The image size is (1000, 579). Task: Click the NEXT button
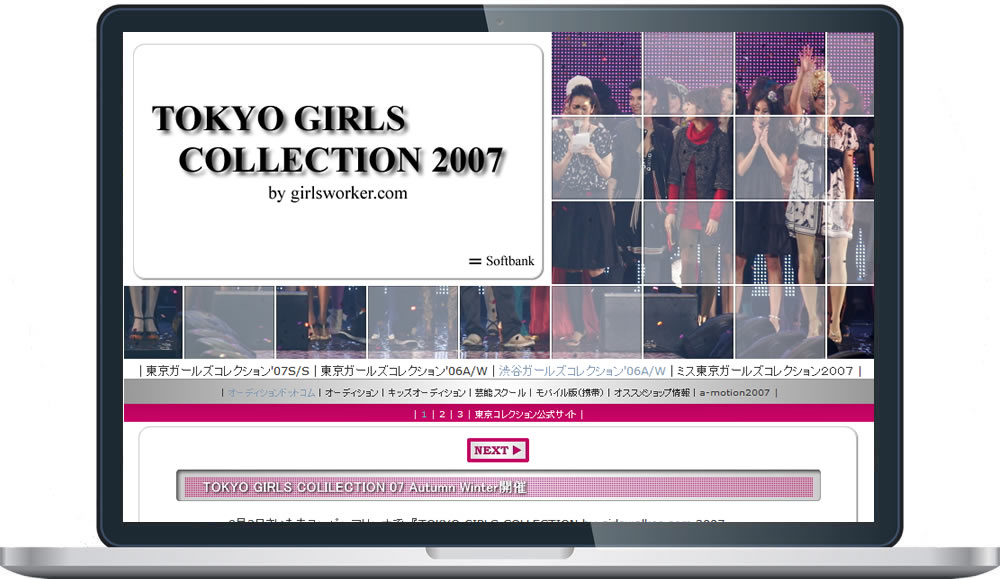click(497, 450)
